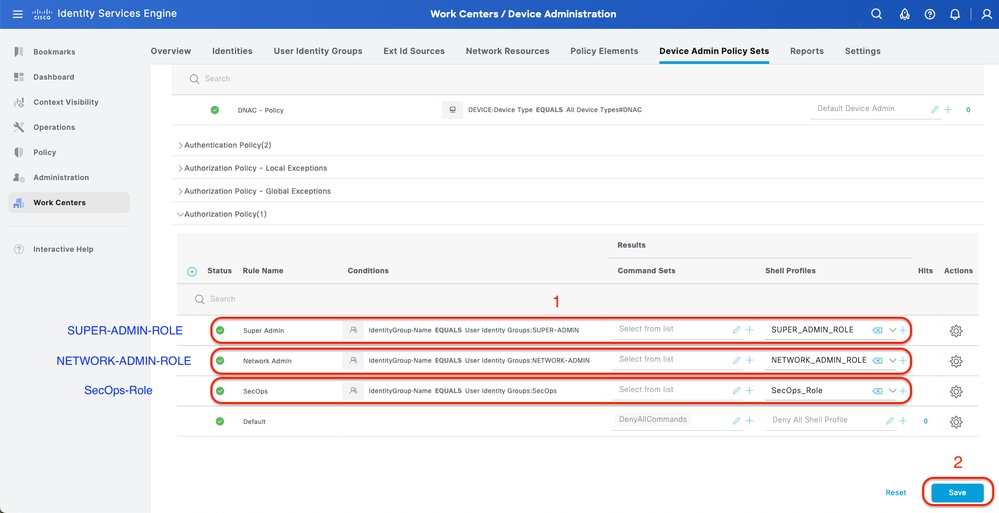Open the hamburger navigation menu

pyautogui.click(x=18, y=14)
